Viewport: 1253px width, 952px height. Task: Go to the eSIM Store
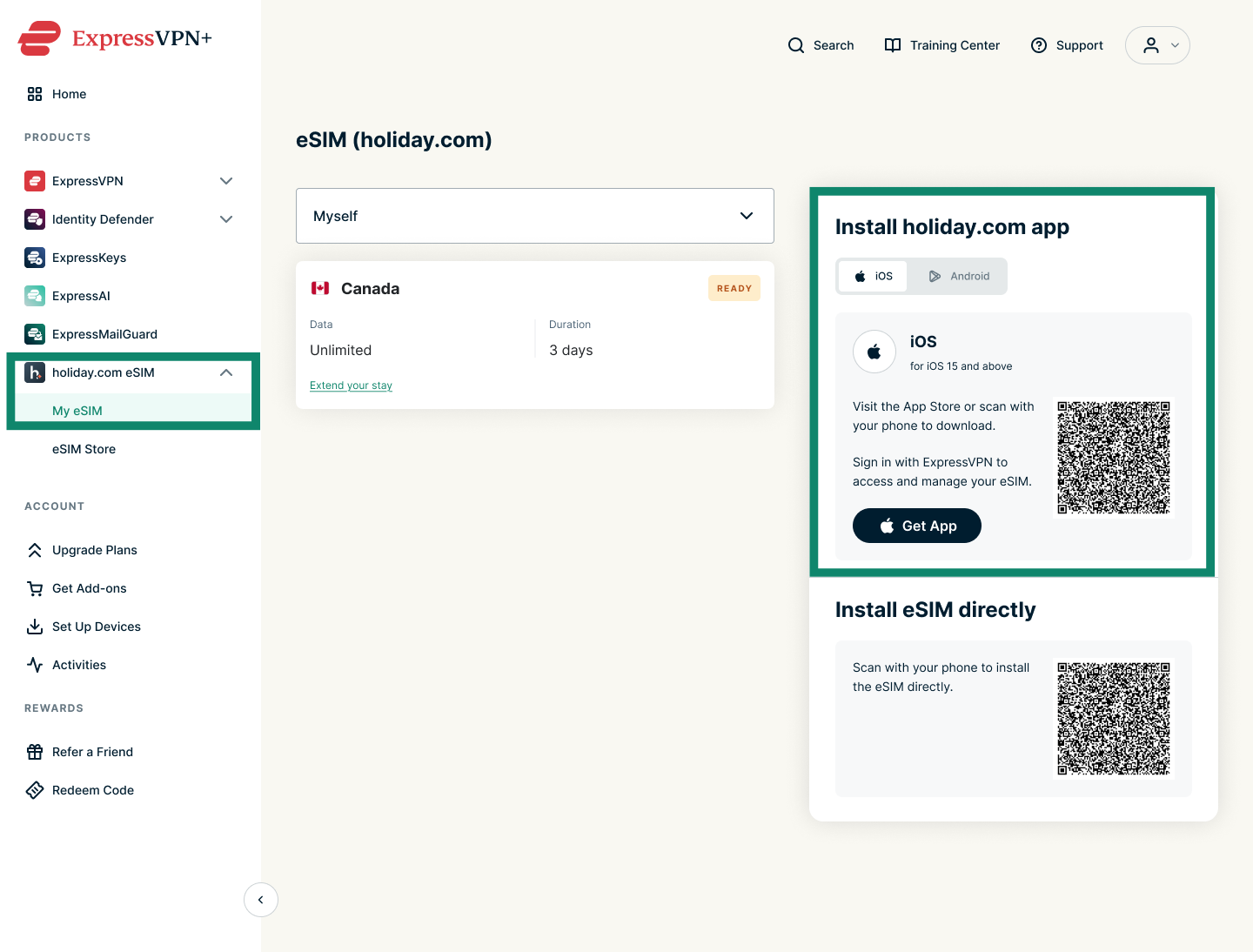tap(84, 449)
